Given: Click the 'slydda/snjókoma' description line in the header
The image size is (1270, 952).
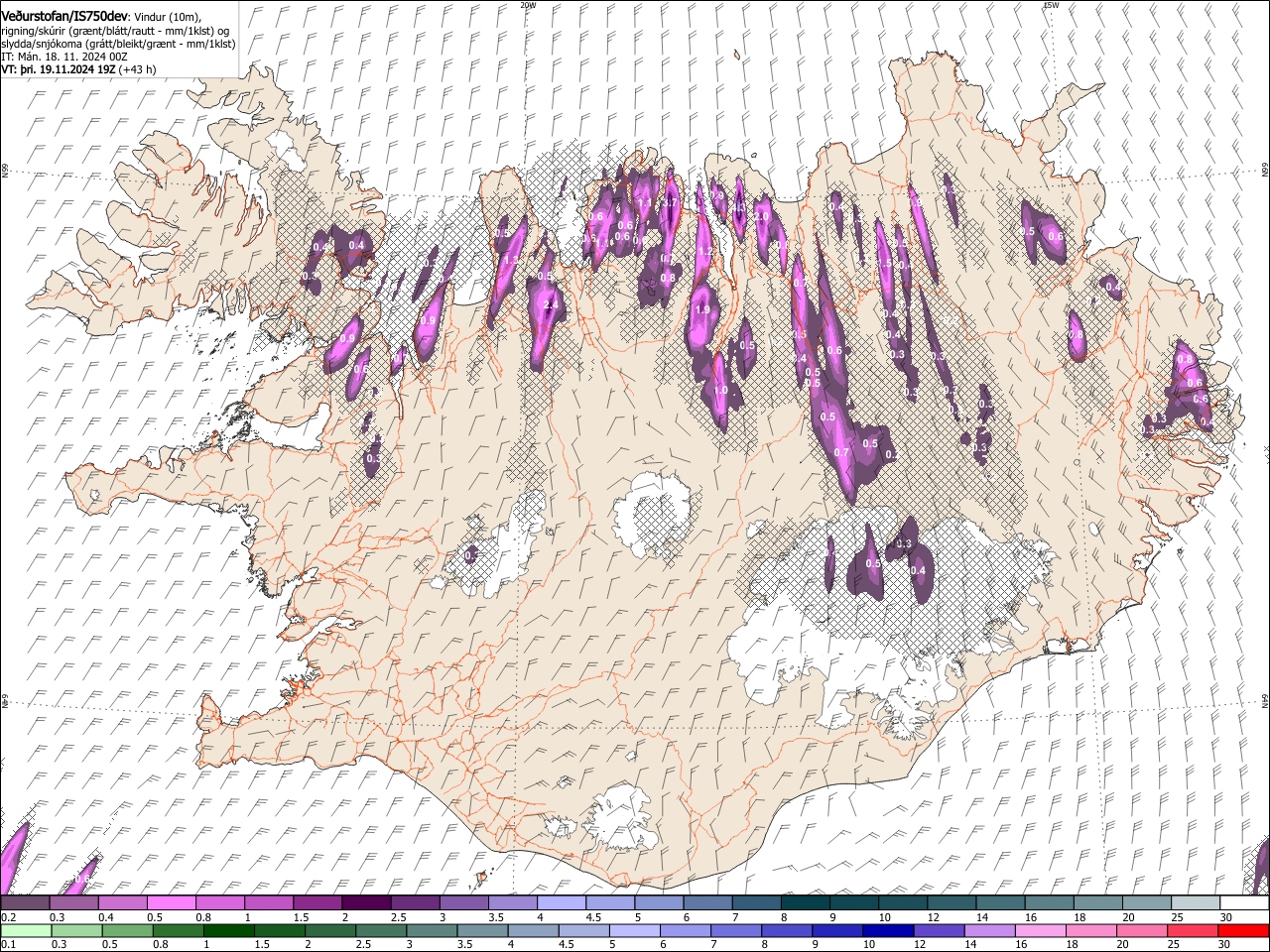Looking at the screenshot, I should click(118, 43).
